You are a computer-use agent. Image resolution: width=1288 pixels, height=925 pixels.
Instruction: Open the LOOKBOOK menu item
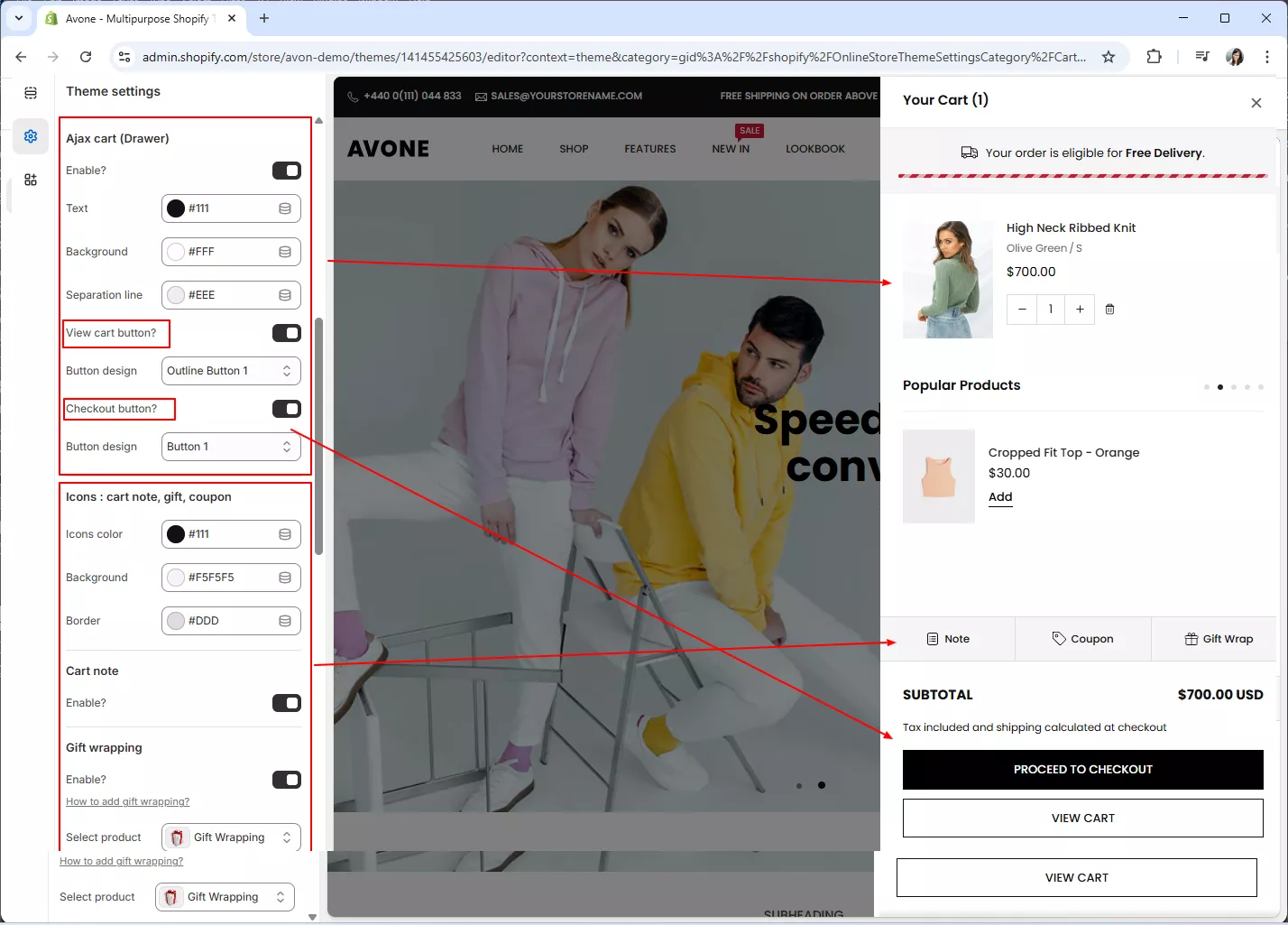tap(814, 149)
